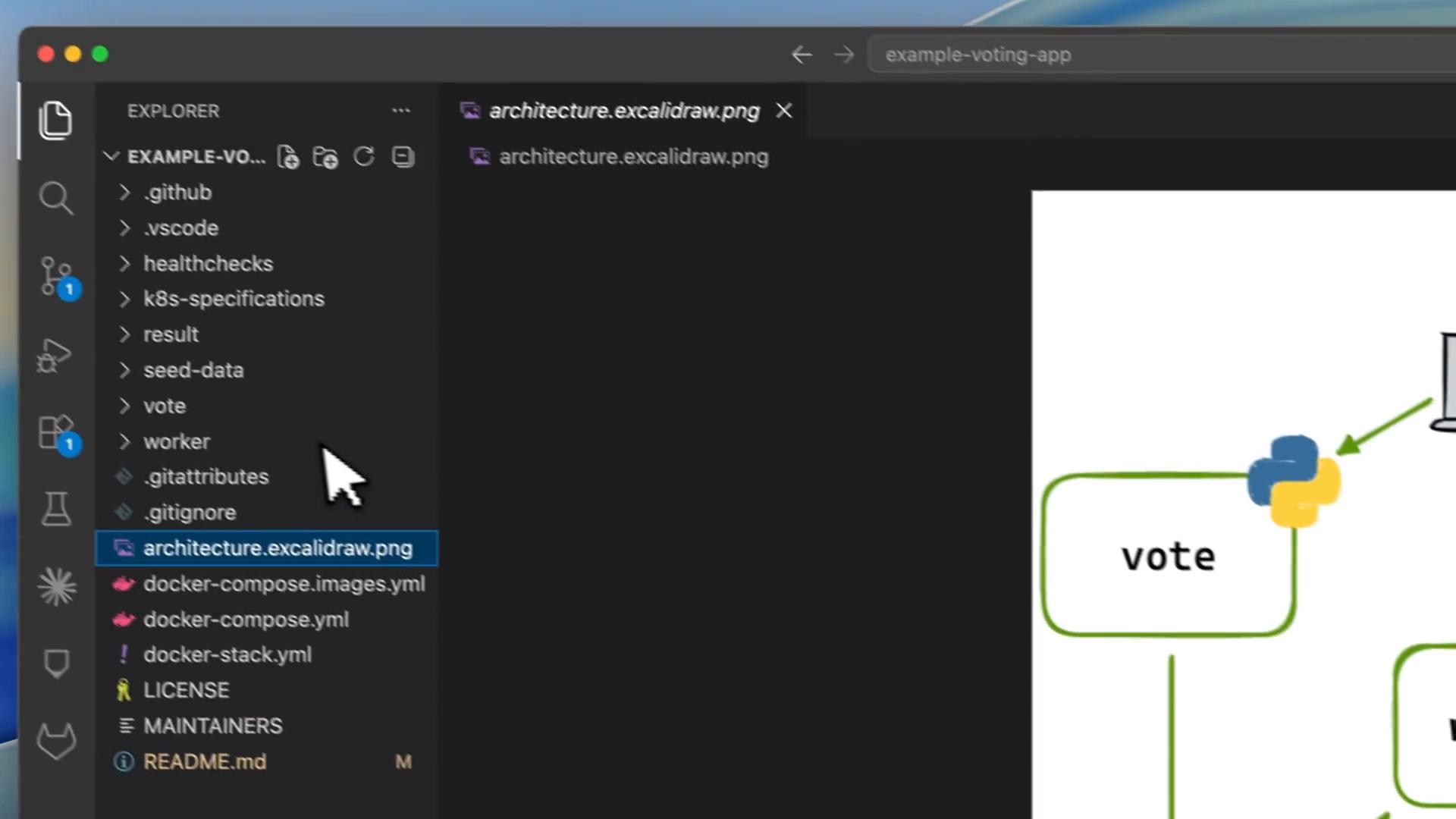Open the shield-shaped icon view in activity bar
Screen dimensions: 1456x819
pyautogui.click(x=56, y=664)
